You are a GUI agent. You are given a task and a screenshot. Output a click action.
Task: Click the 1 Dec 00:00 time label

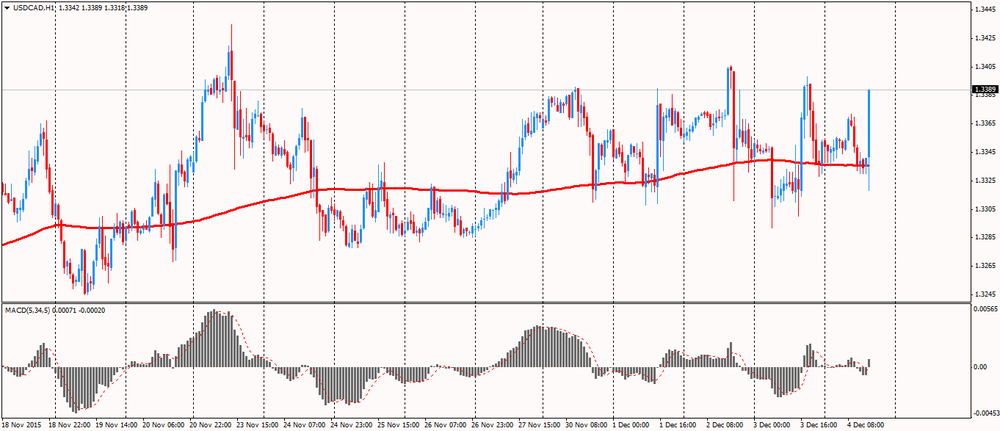(632, 423)
